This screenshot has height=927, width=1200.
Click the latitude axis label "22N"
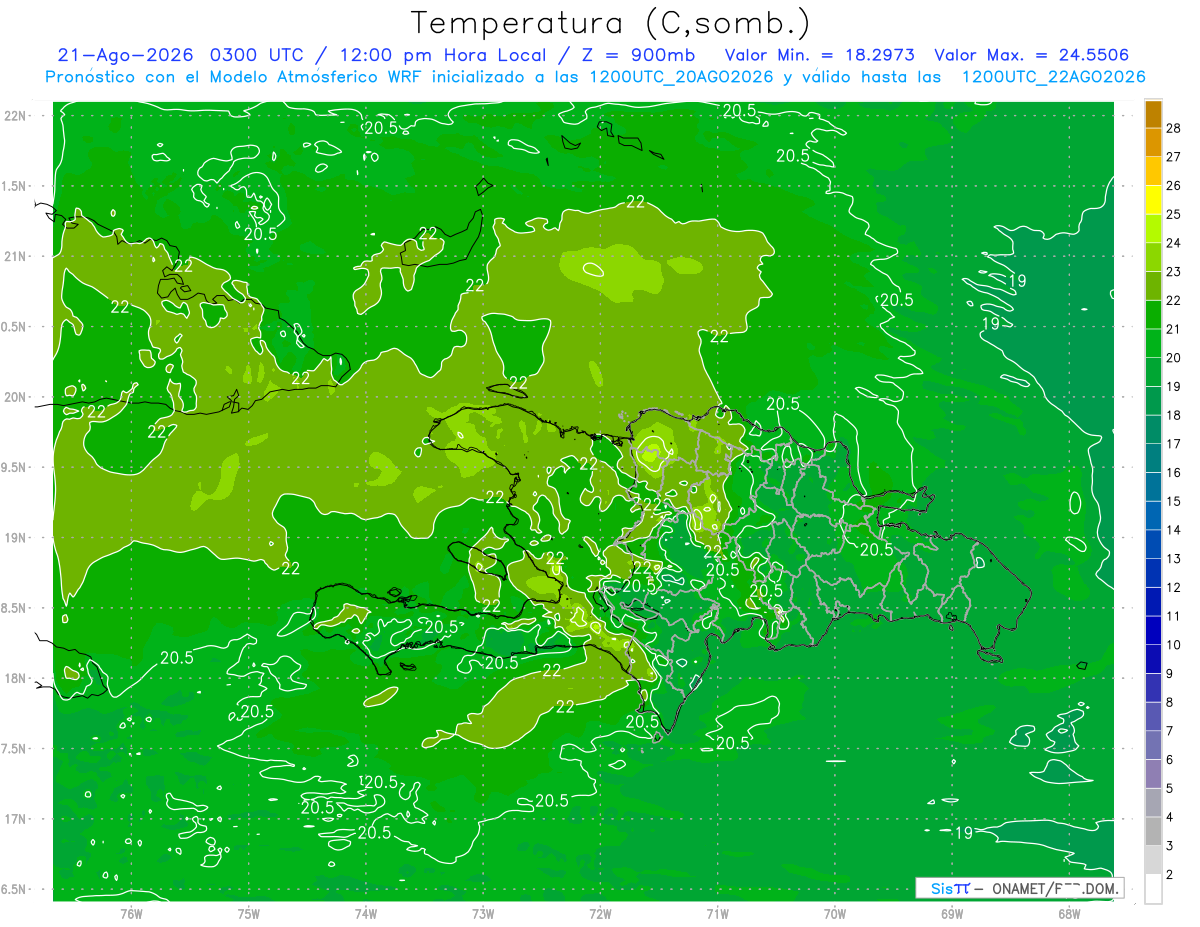(x=17, y=115)
